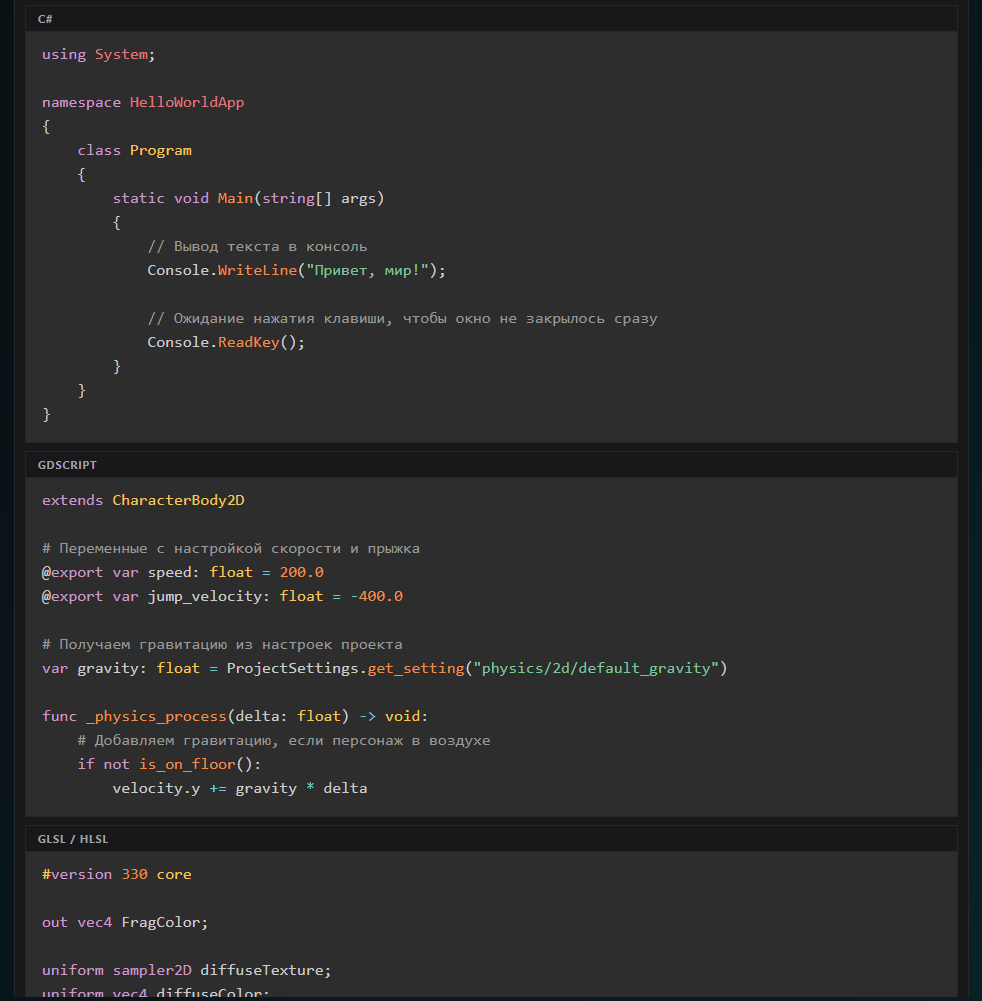Click the comment "# Переменные с настройкой скорости и прыжка"

pyautogui.click(x=231, y=548)
